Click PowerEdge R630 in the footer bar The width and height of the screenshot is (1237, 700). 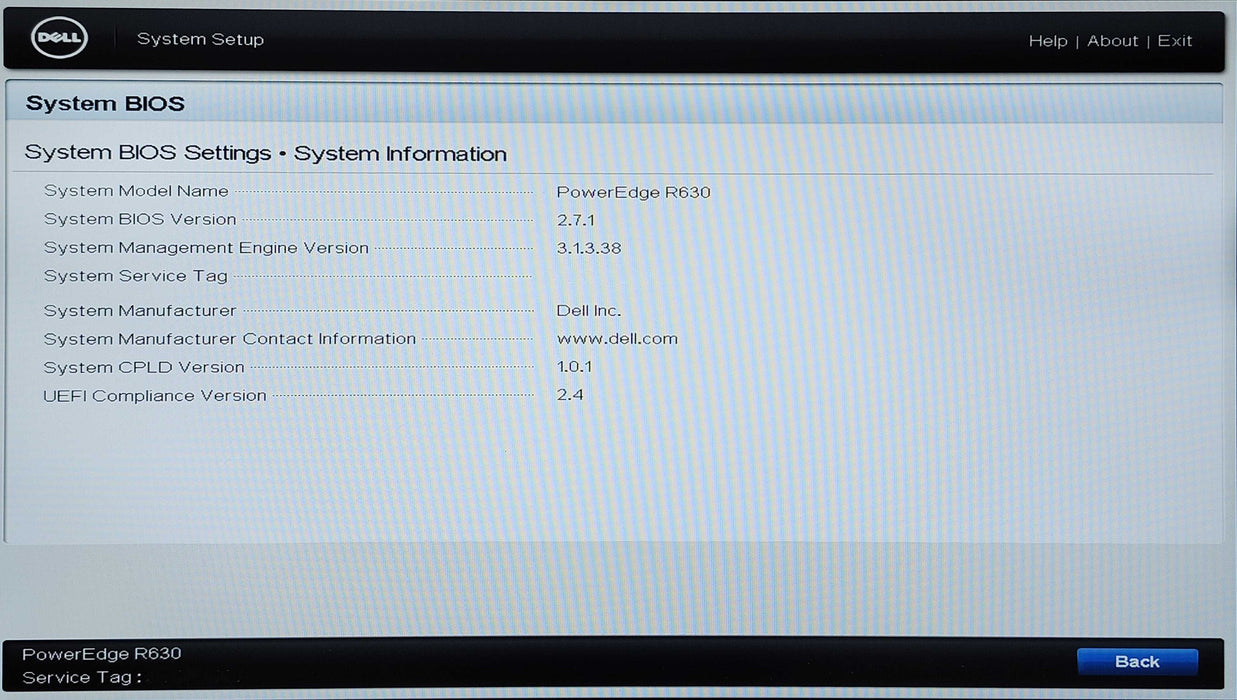point(102,654)
